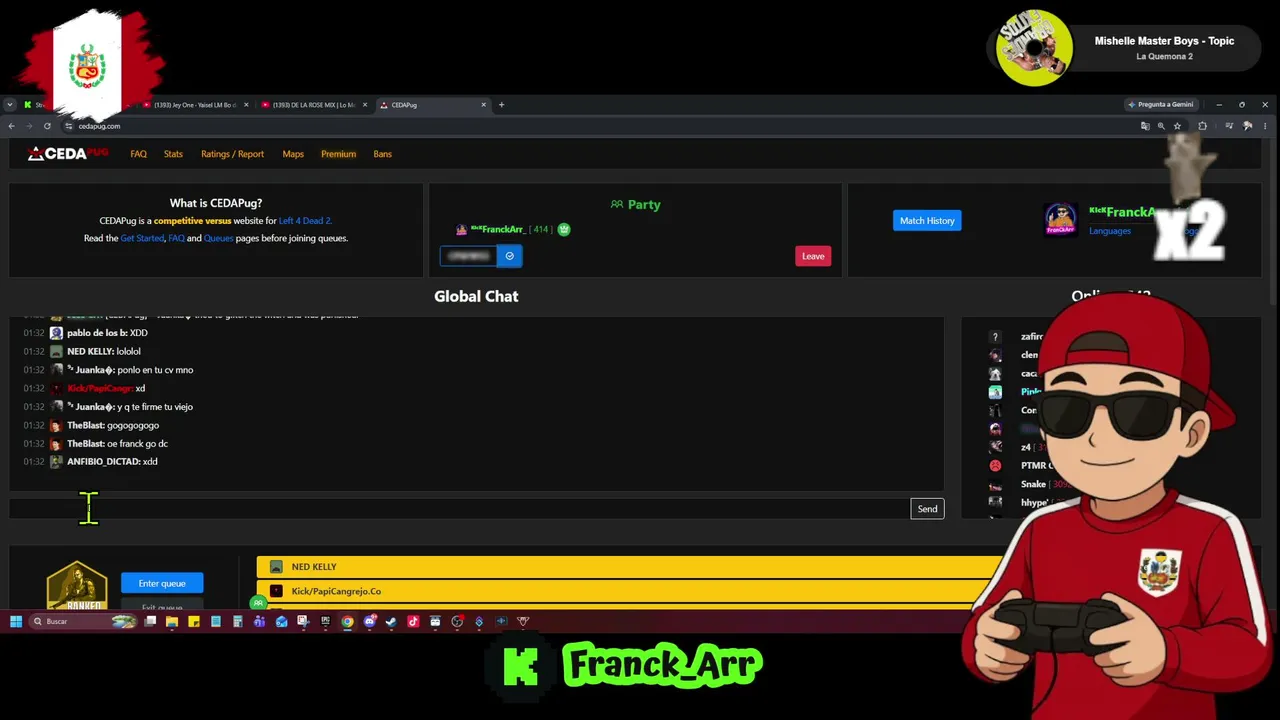
Task: Open the Chrome three-dot menu
Action: (x=1265, y=126)
